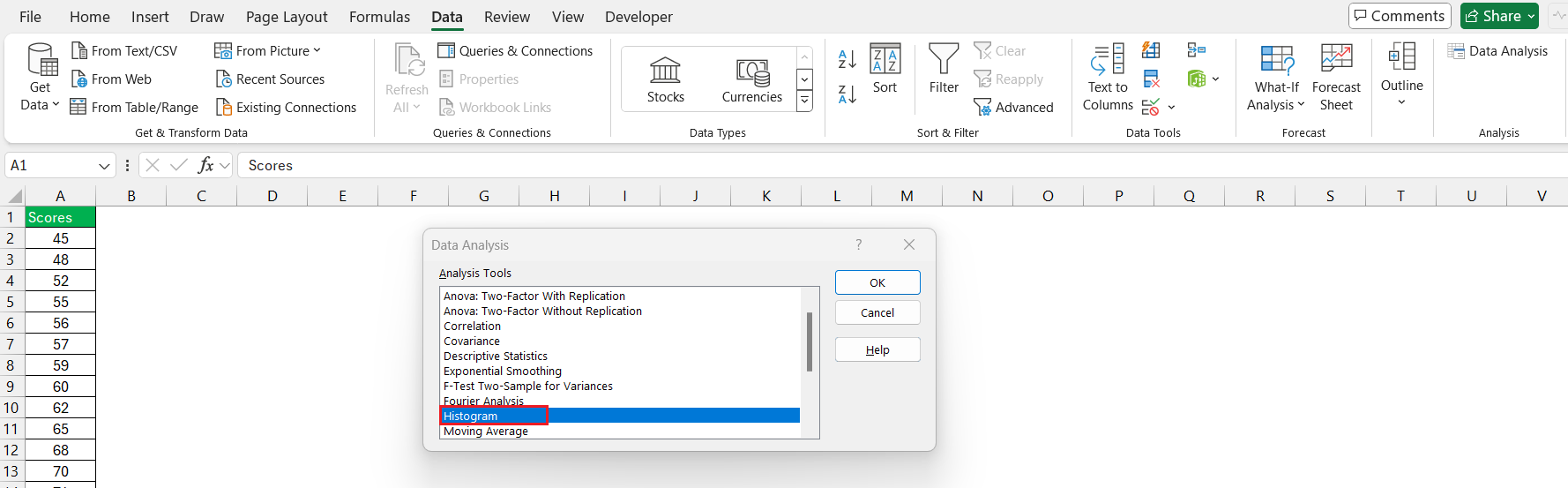Select the cell containing 62
This screenshot has width=1568, height=488.
click(60, 408)
